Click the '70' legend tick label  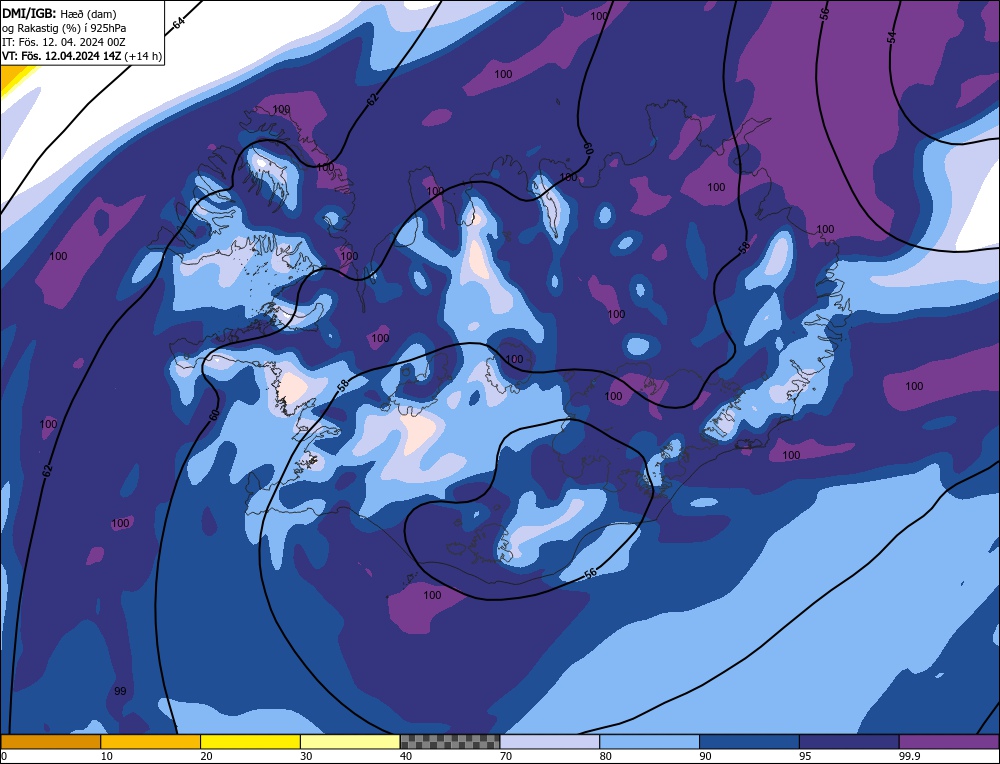pyautogui.click(x=506, y=756)
